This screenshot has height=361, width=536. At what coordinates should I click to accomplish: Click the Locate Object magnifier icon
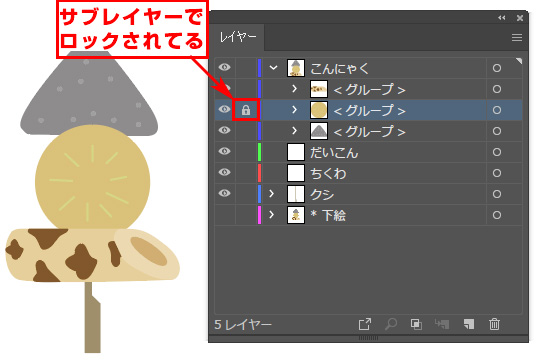pyautogui.click(x=391, y=324)
